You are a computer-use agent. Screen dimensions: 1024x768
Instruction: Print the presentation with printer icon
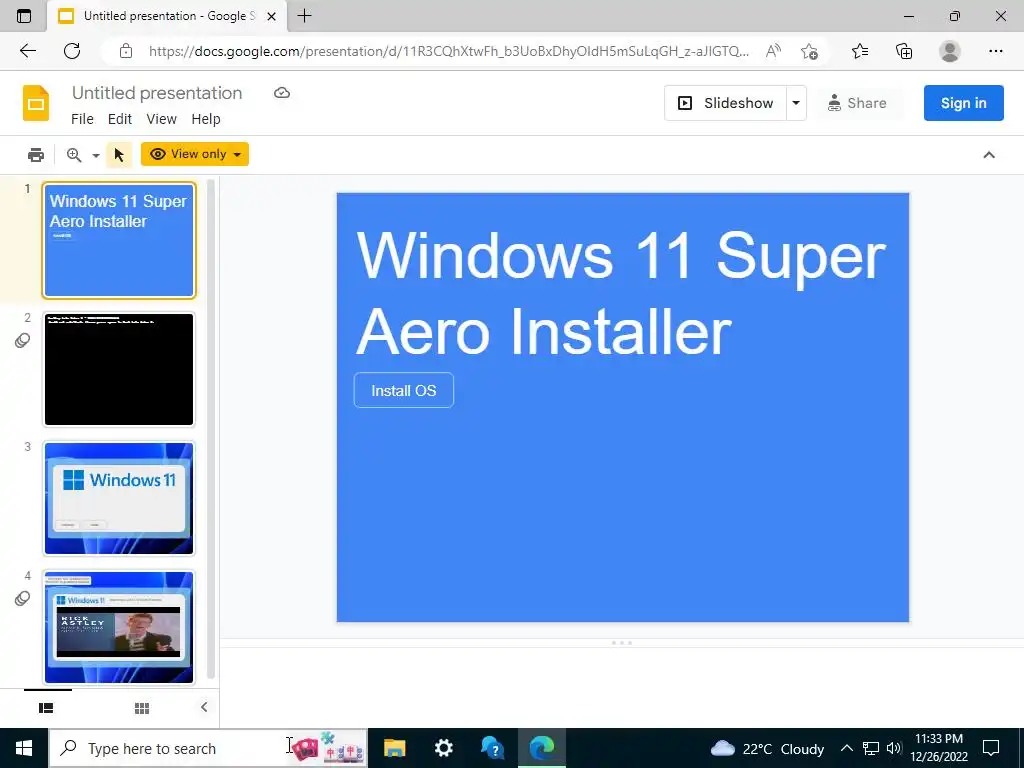[36, 155]
